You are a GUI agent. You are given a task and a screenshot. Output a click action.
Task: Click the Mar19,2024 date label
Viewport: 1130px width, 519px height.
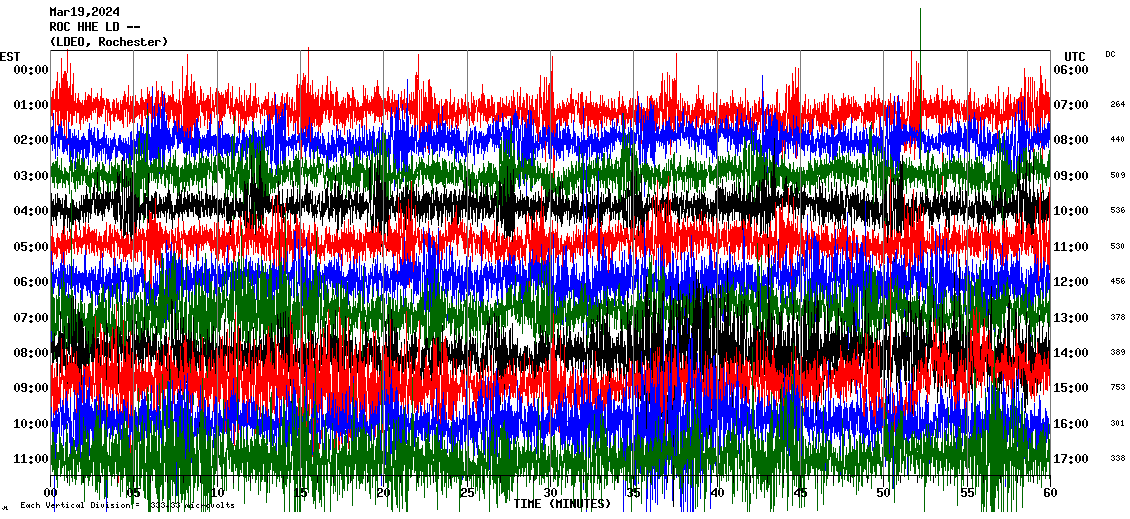(84, 12)
